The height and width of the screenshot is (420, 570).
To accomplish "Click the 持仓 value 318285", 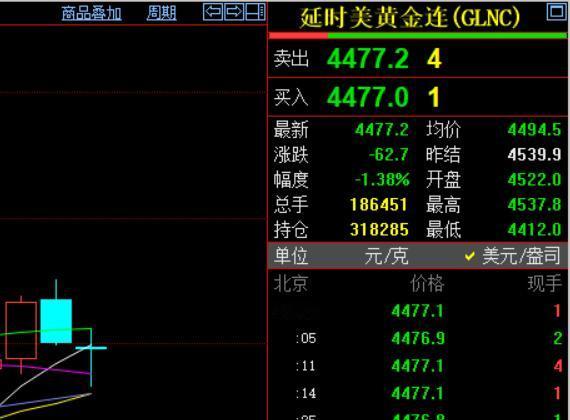I will (x=379, y=229).
